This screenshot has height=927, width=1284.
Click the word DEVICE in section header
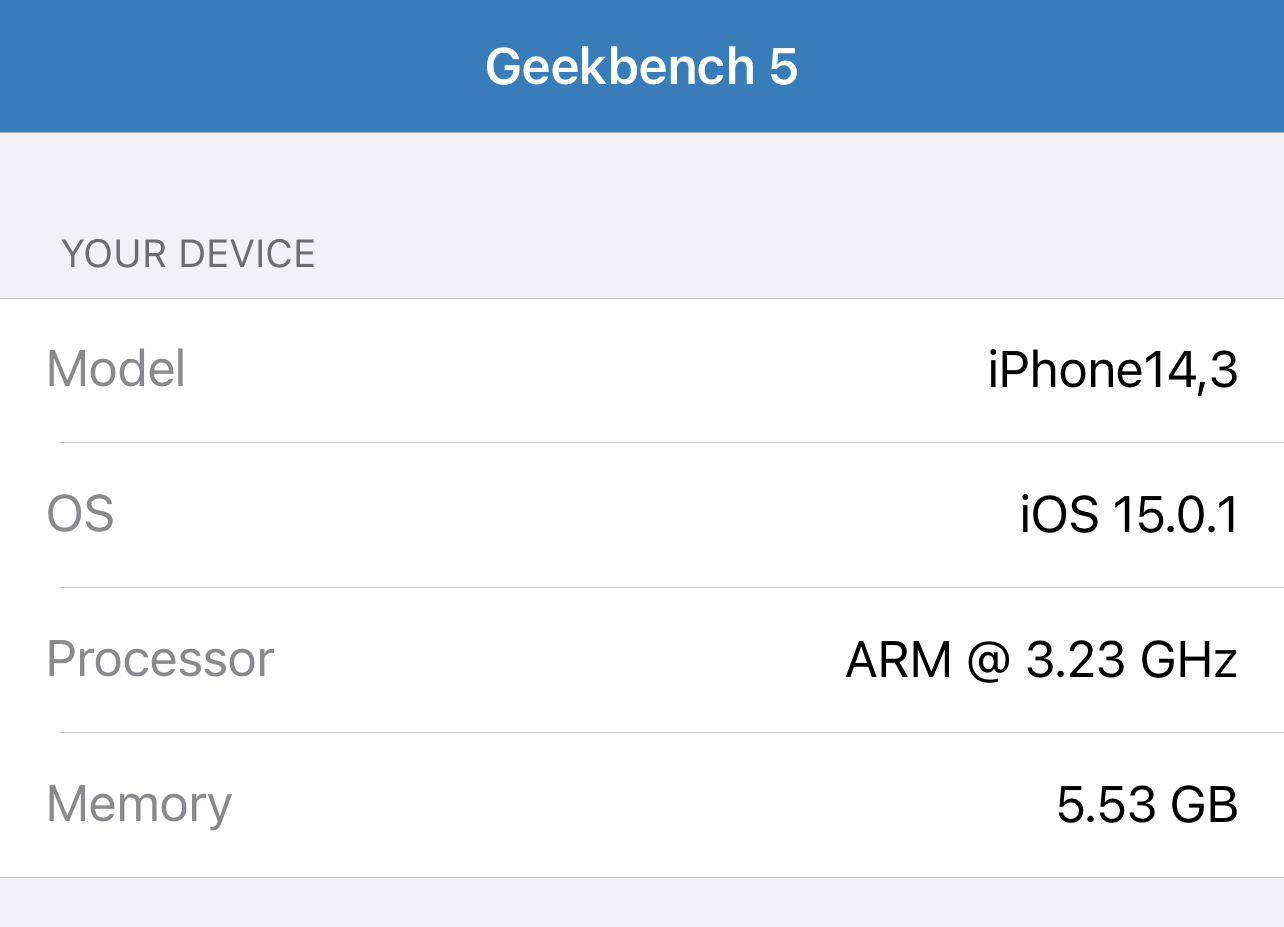coord(247,254)
